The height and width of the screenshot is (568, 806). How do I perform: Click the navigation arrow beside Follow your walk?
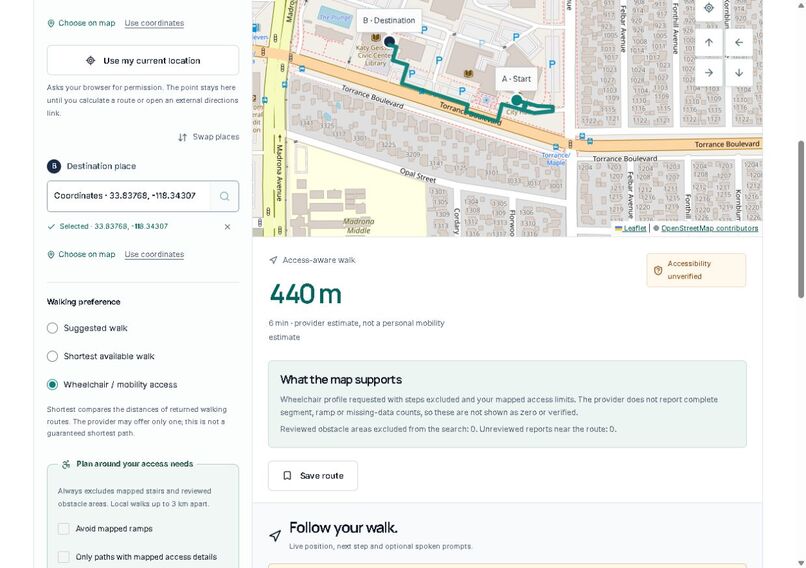(275, 535)
